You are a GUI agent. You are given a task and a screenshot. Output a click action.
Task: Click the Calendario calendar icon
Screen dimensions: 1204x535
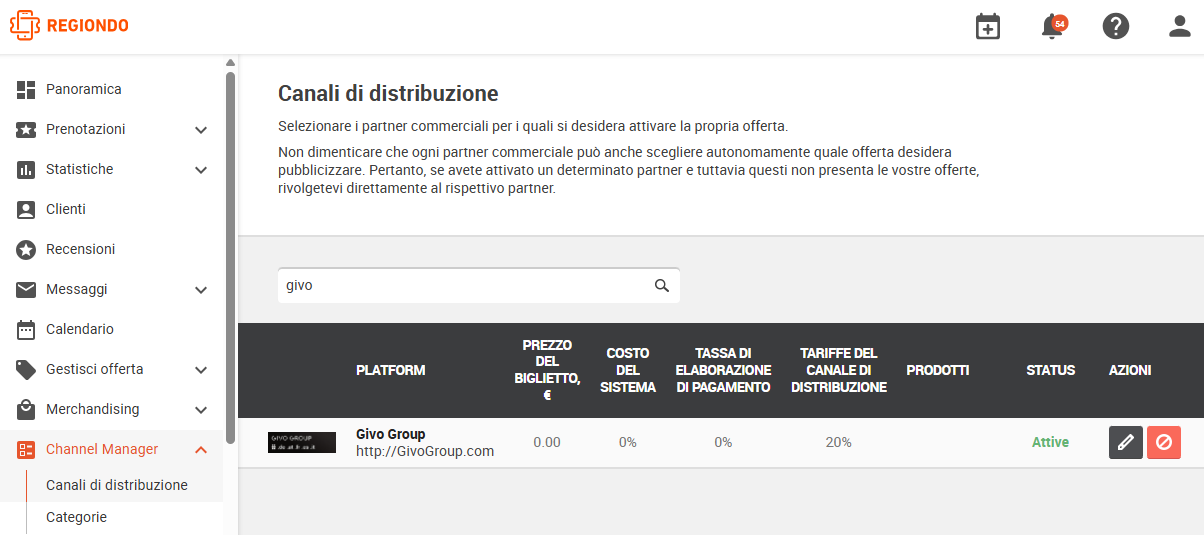point(26,329)
